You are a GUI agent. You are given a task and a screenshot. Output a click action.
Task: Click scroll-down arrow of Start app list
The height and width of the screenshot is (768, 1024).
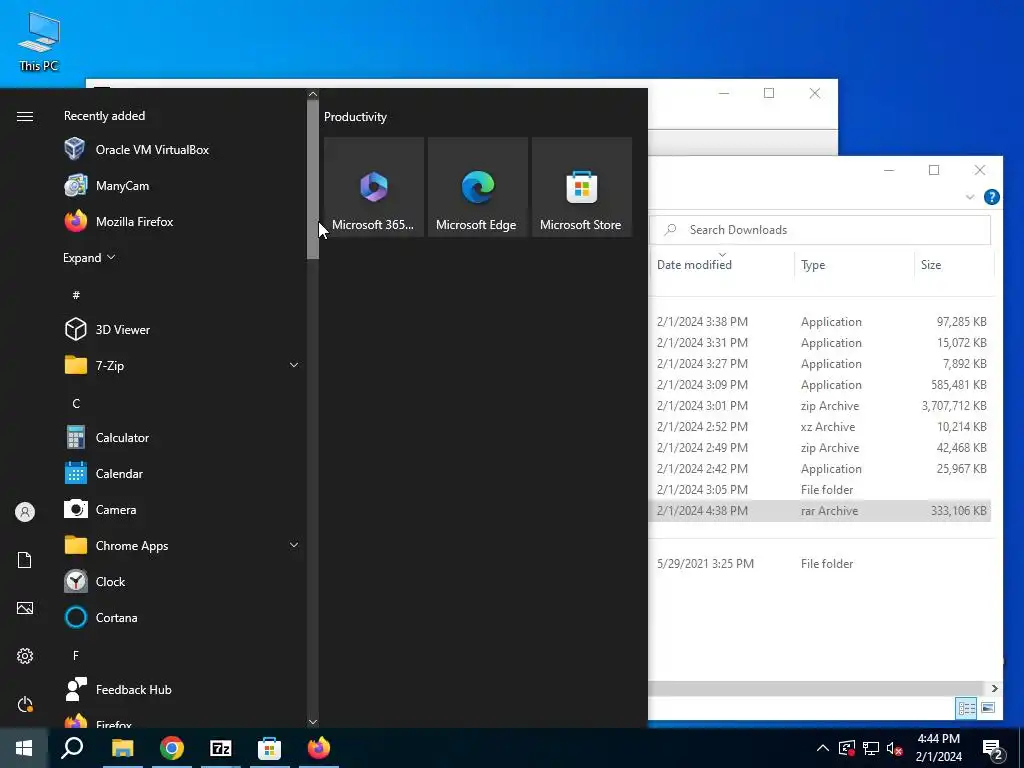pos(313,722)
